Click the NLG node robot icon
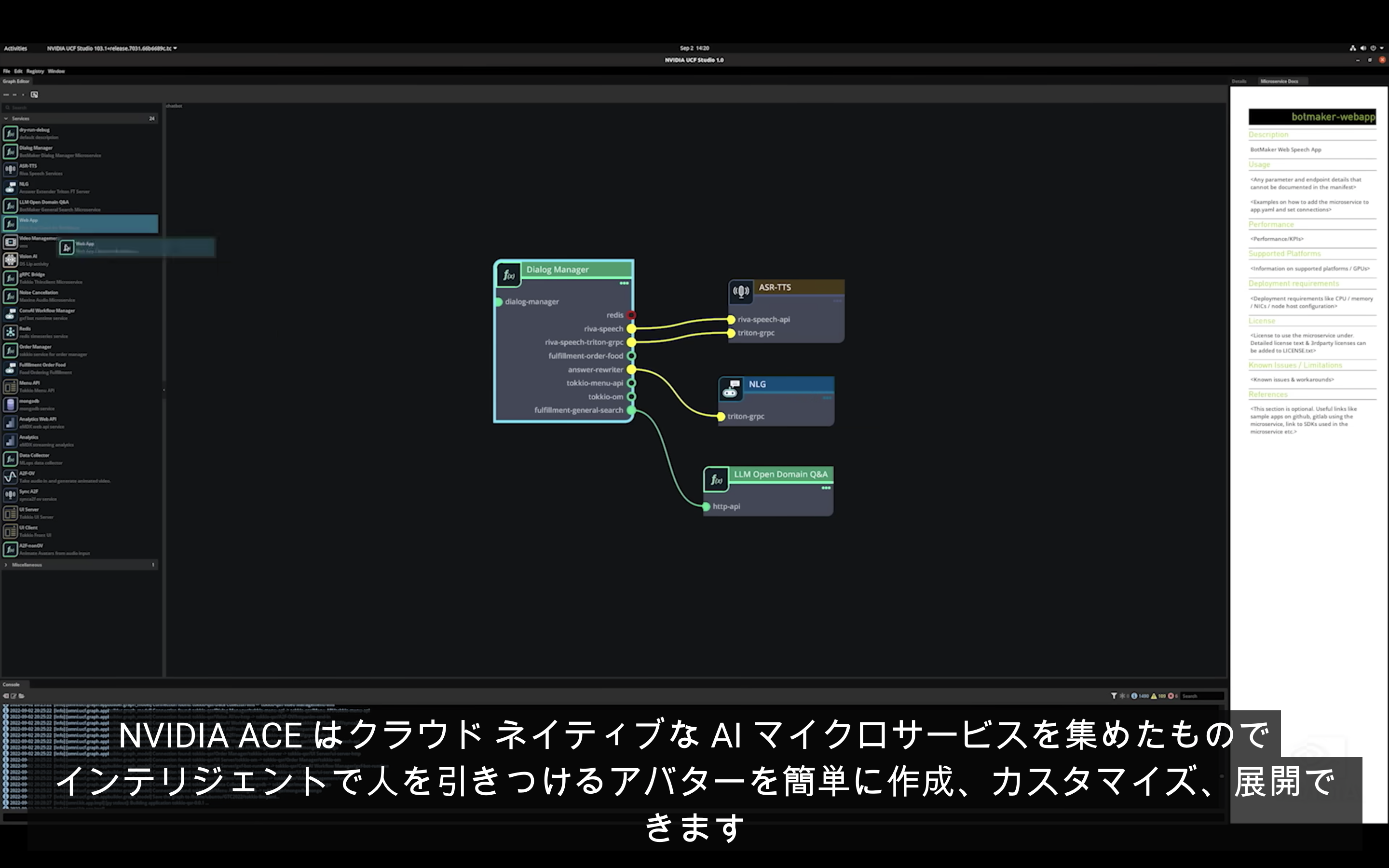This screenshot has height=868, width=1389. pos(731,389)
